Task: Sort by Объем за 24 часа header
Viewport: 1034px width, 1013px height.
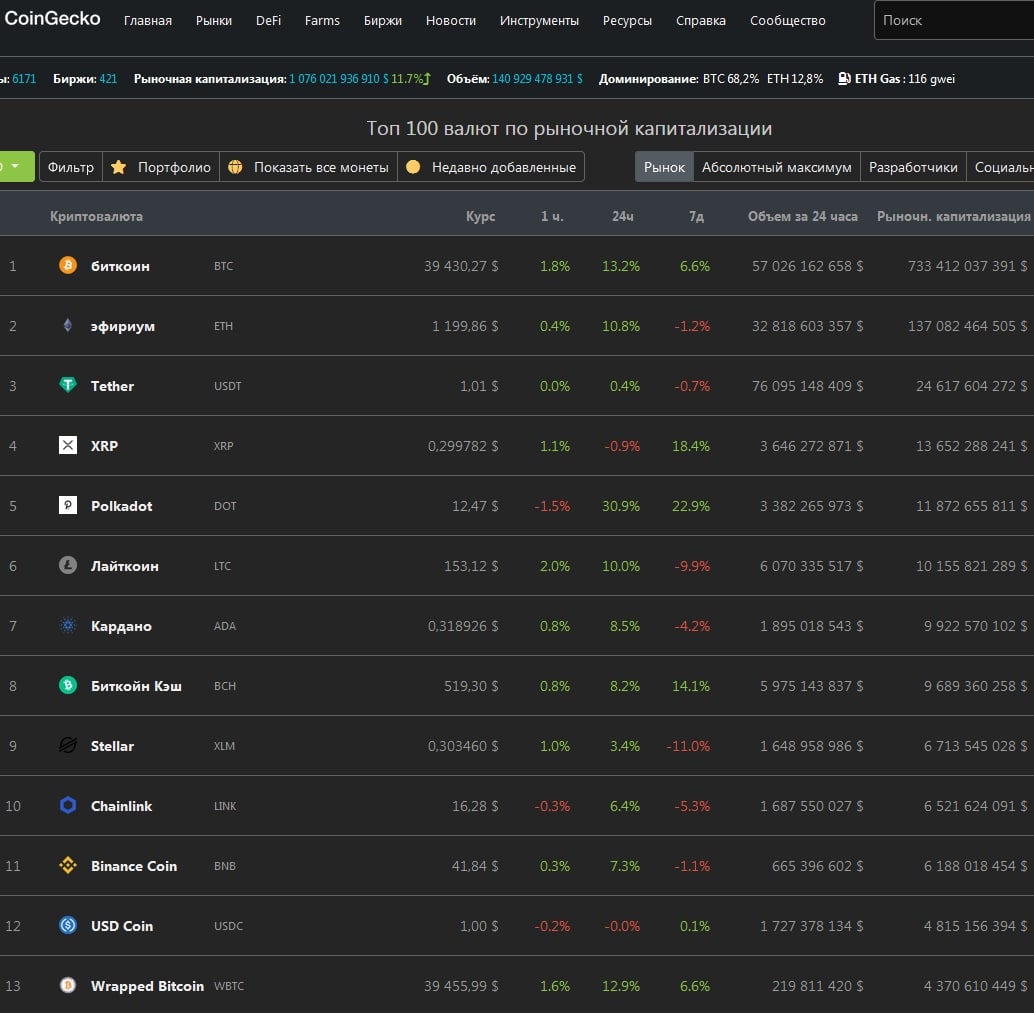Action: coord(803,216)
